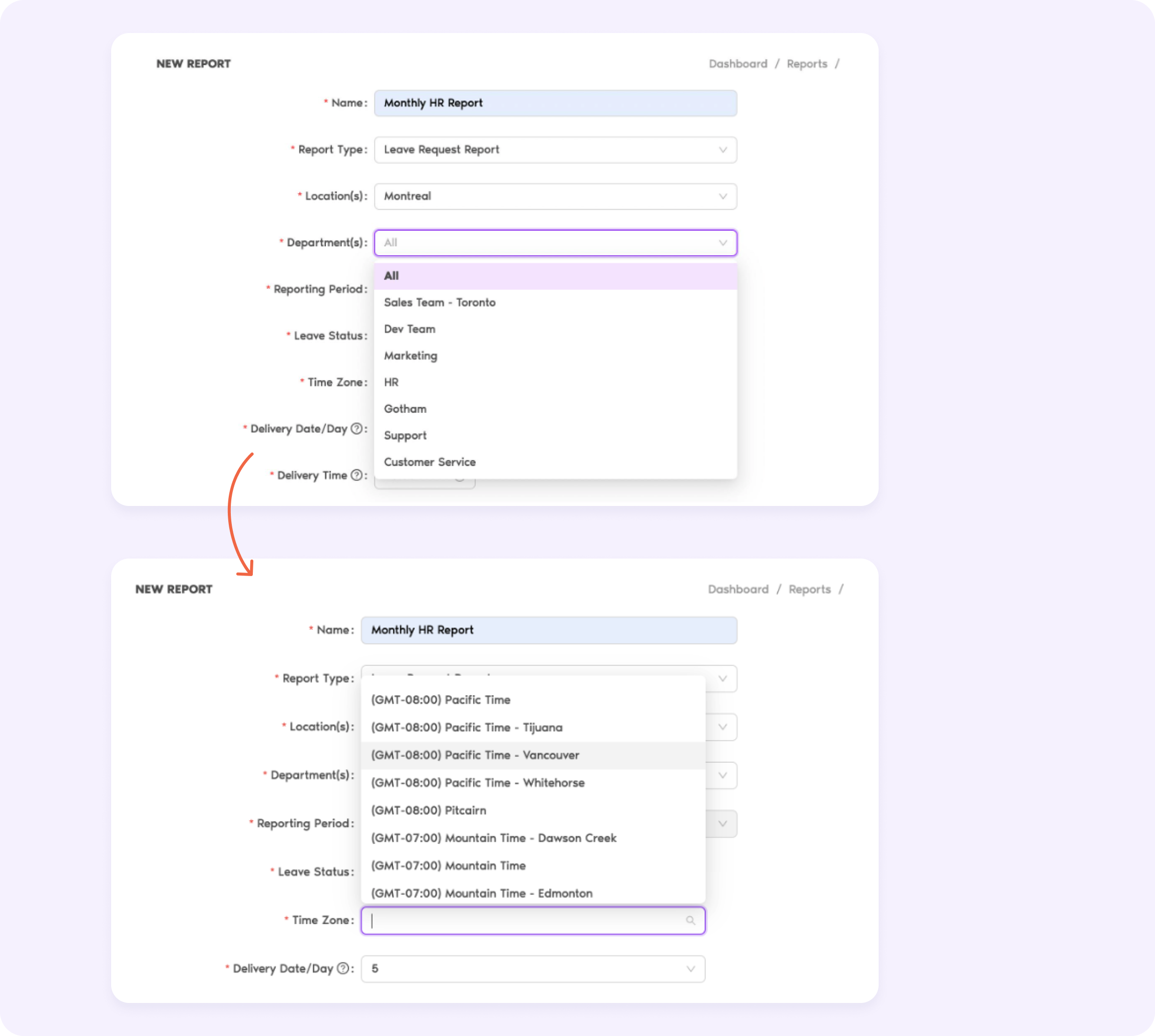Viewport: 1155px width, 1036px height.
Task: Select HR department option
Action: pyautogui.click(x=392, y=382)
